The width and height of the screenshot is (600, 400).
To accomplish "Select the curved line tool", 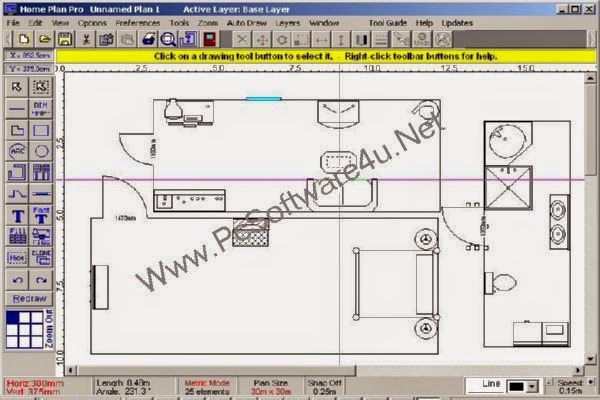I will [x=17, y=194].
